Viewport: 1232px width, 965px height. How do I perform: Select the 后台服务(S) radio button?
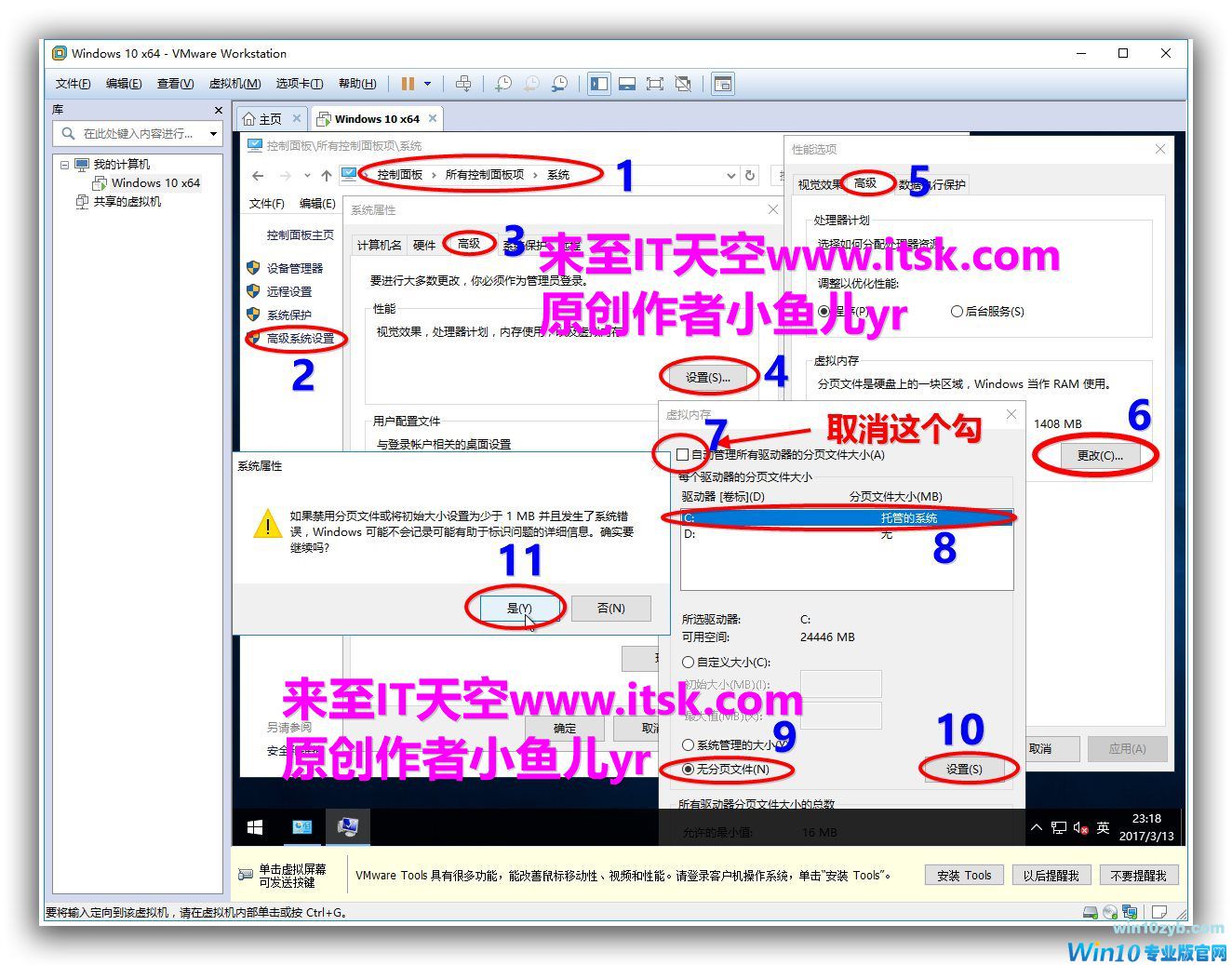point(957,311)
